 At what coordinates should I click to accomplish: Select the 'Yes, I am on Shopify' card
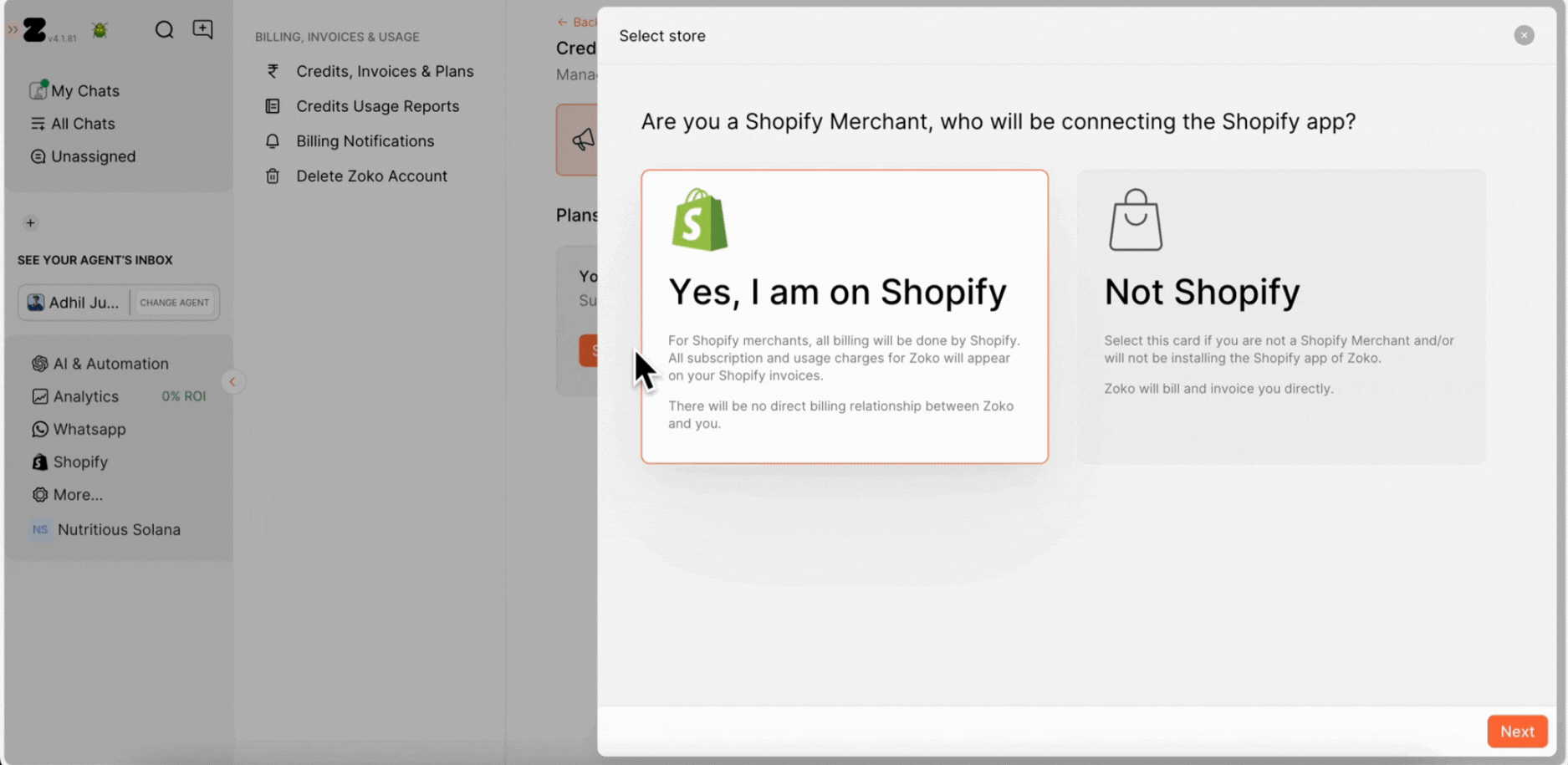(845, 317)
